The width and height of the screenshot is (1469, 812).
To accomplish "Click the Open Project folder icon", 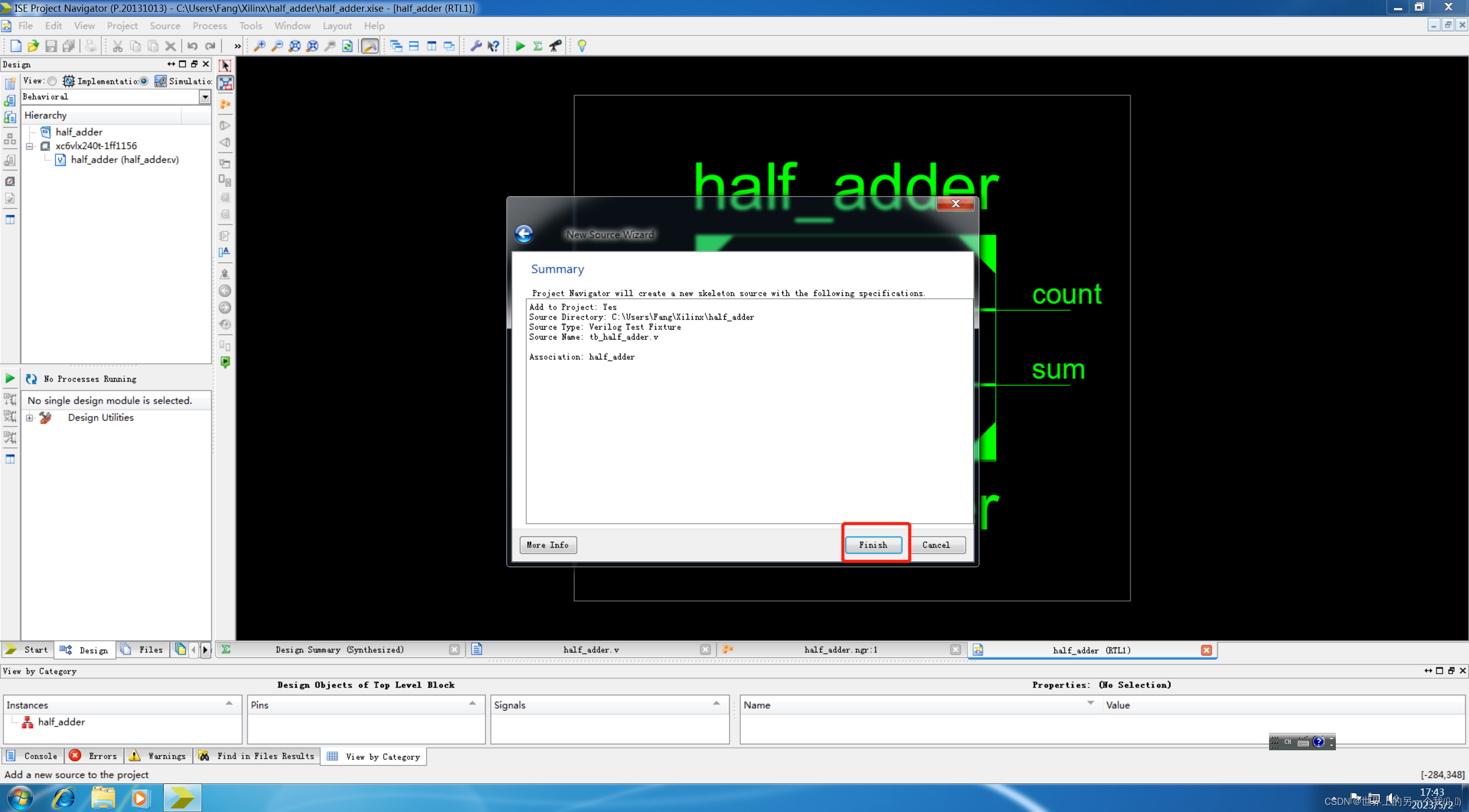I will (33, 46).
